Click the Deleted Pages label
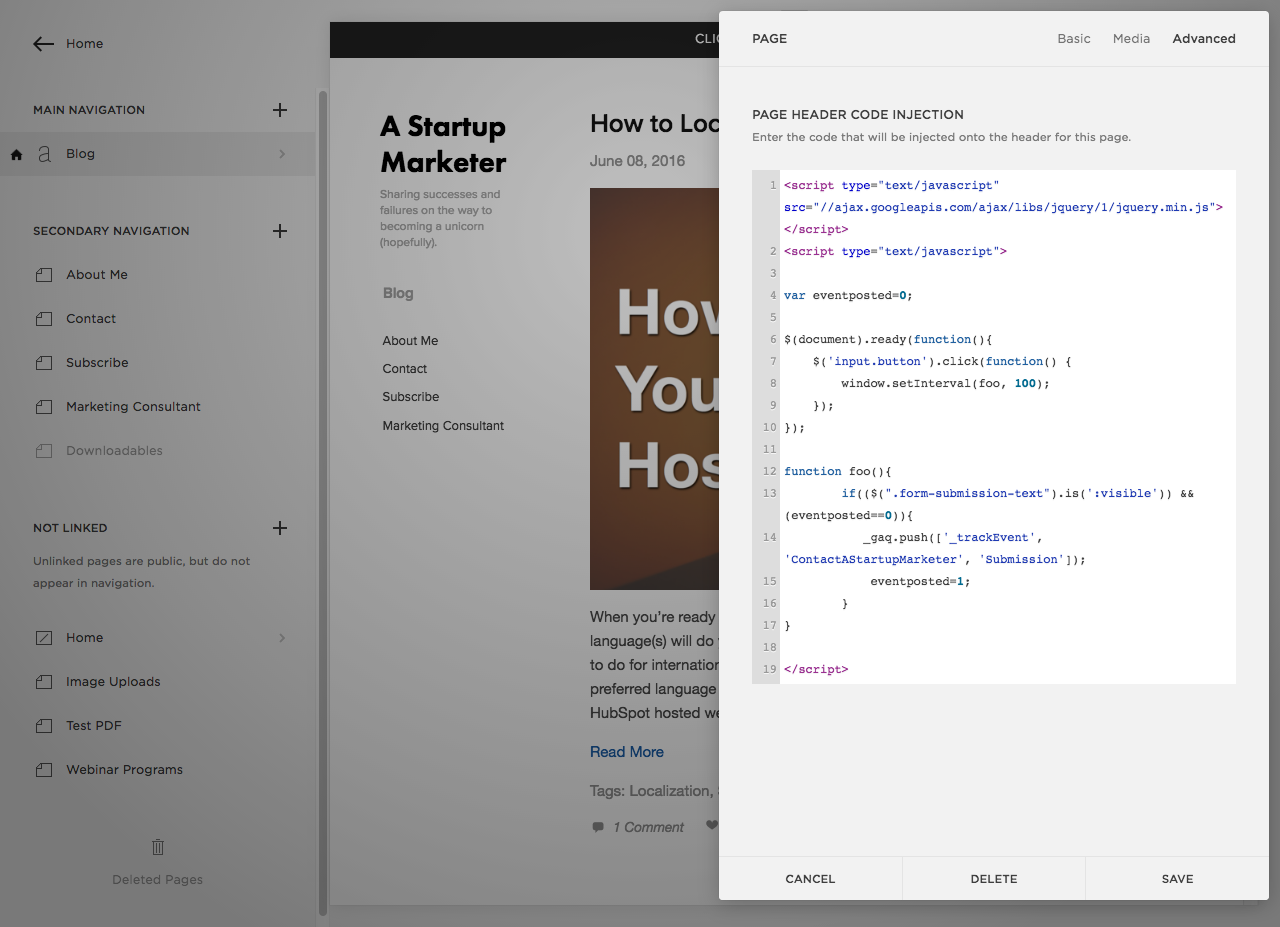 pyautogui.click(x=157, y=880)
